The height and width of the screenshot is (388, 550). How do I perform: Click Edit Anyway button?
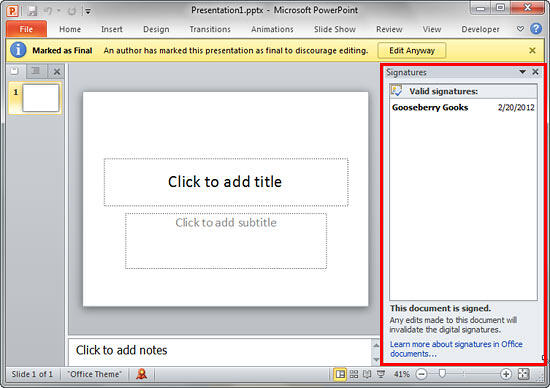pyautogui.click(x=412, y=51)
